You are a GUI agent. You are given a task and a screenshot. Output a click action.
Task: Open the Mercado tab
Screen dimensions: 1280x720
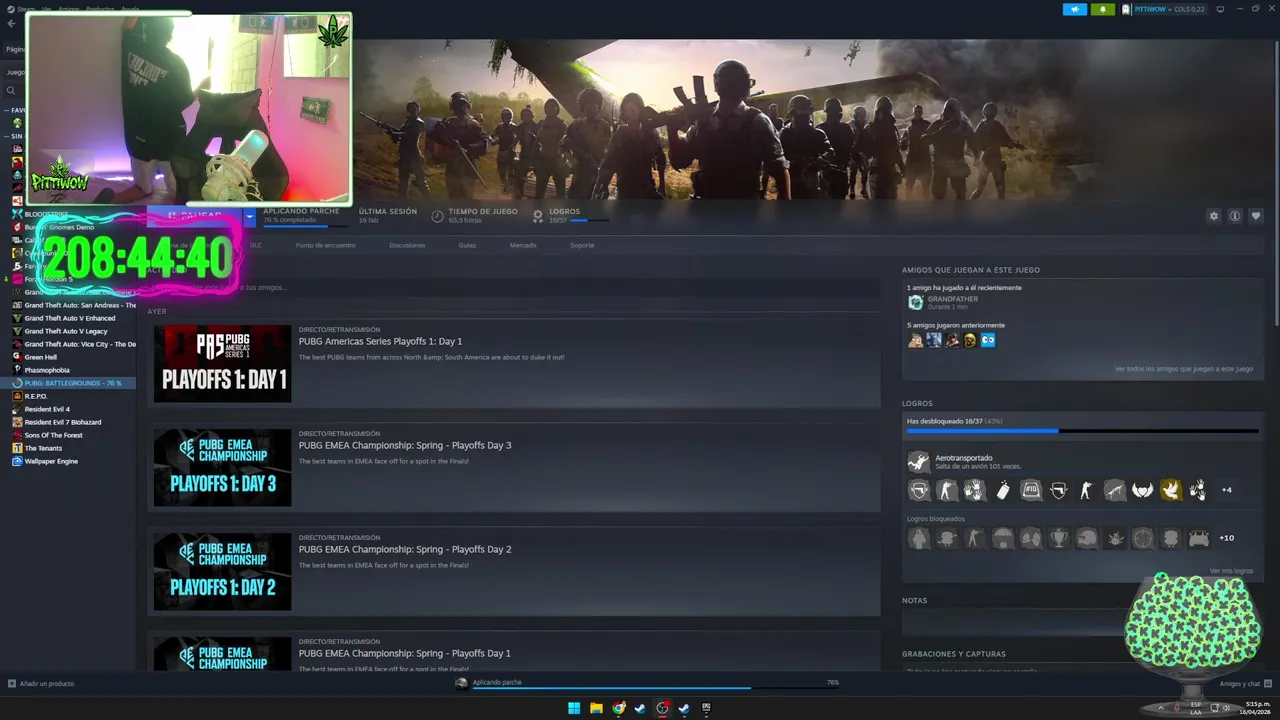coord(523,245)
